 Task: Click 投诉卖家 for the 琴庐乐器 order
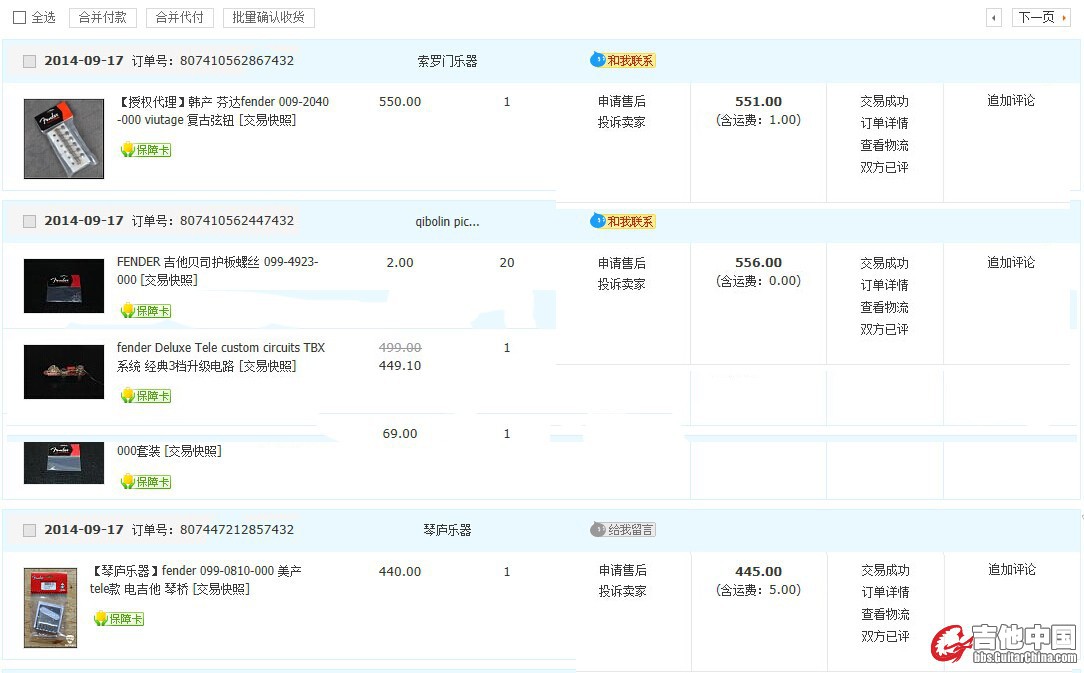(x=622, y=591)
